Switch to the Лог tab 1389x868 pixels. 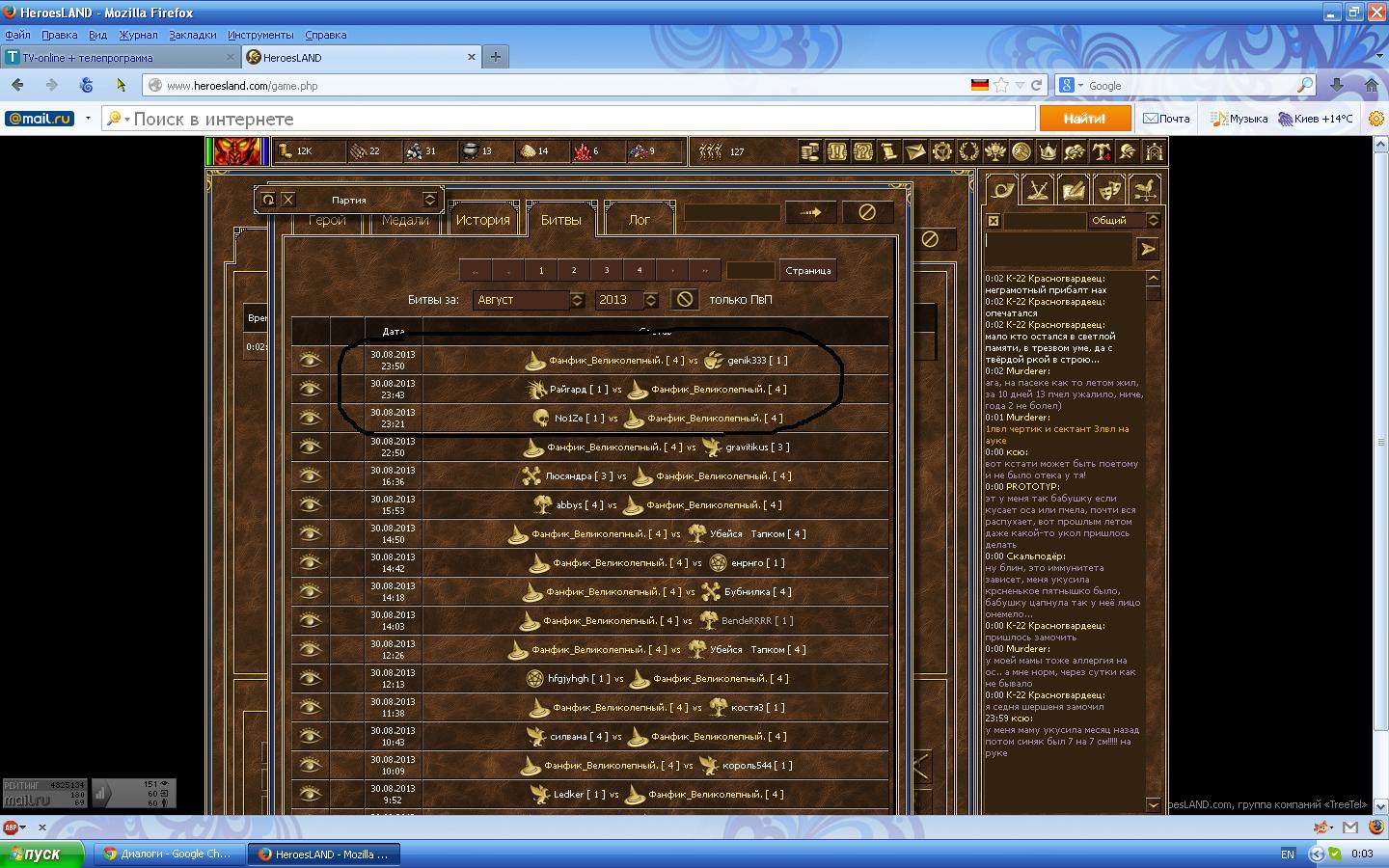(639, 220)
